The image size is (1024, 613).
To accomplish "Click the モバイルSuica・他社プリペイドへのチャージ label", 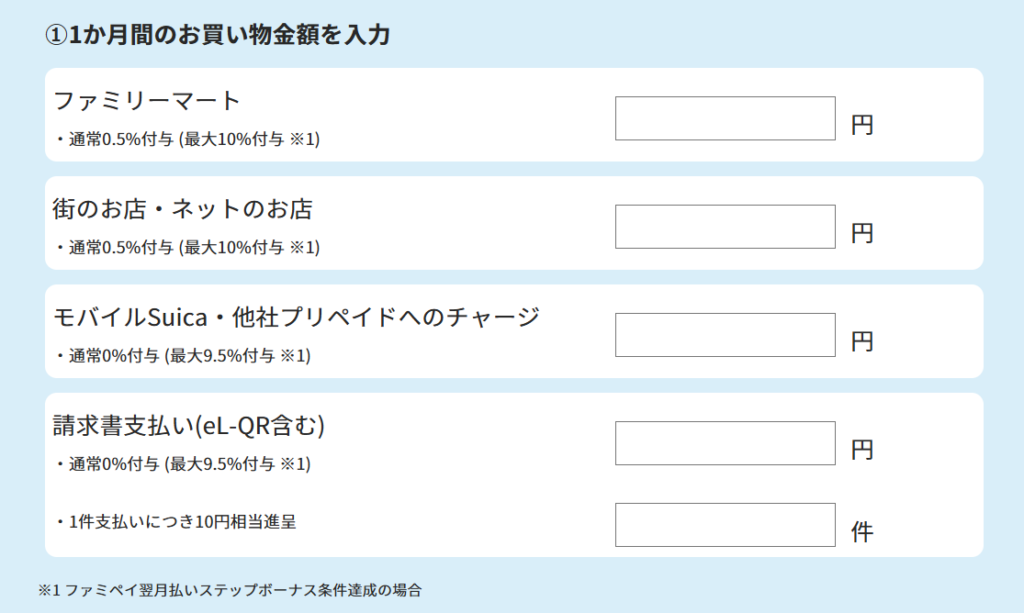I will tap(296, 317).
